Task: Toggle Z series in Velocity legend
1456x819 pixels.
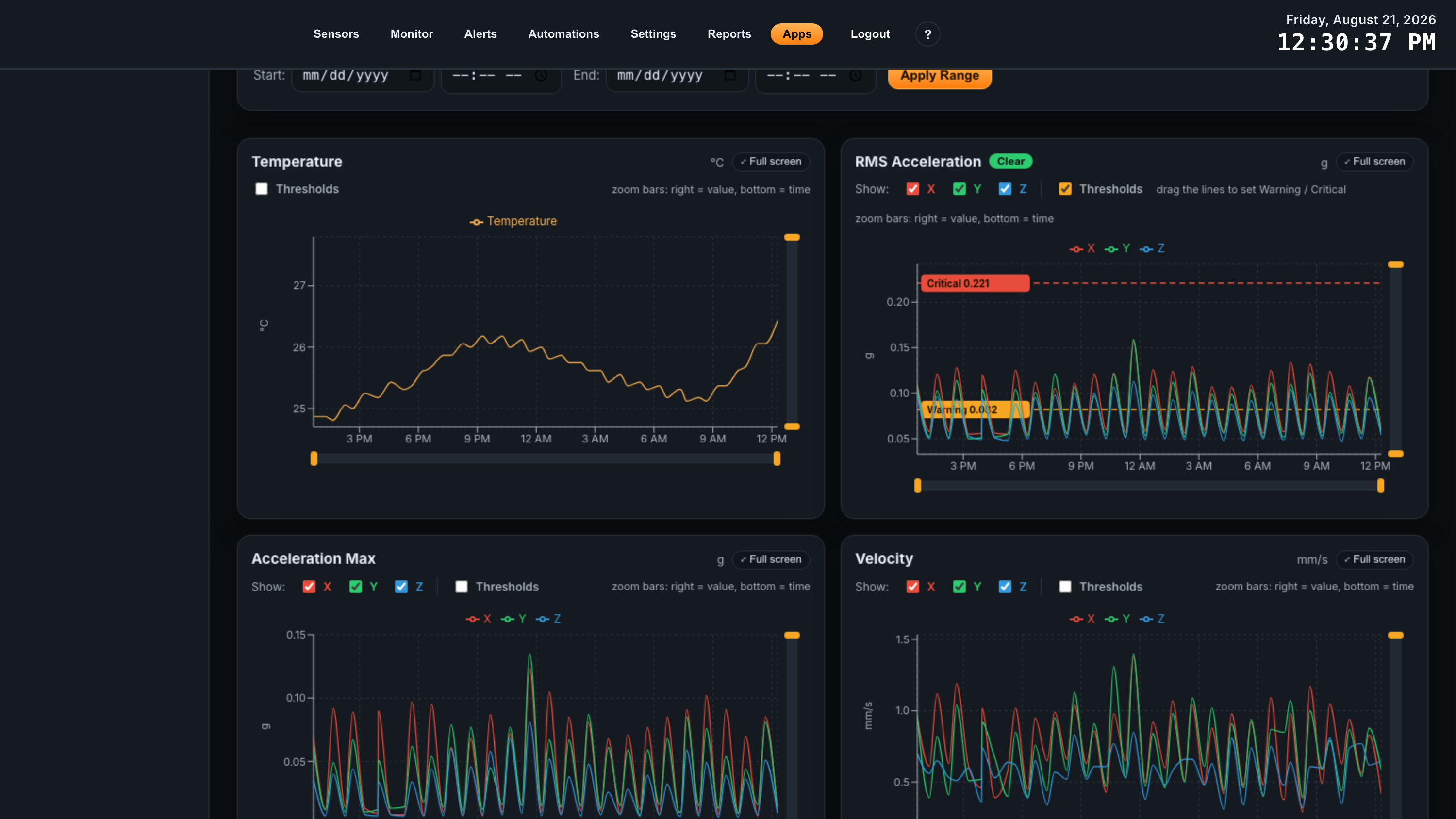Action: 1151,619
